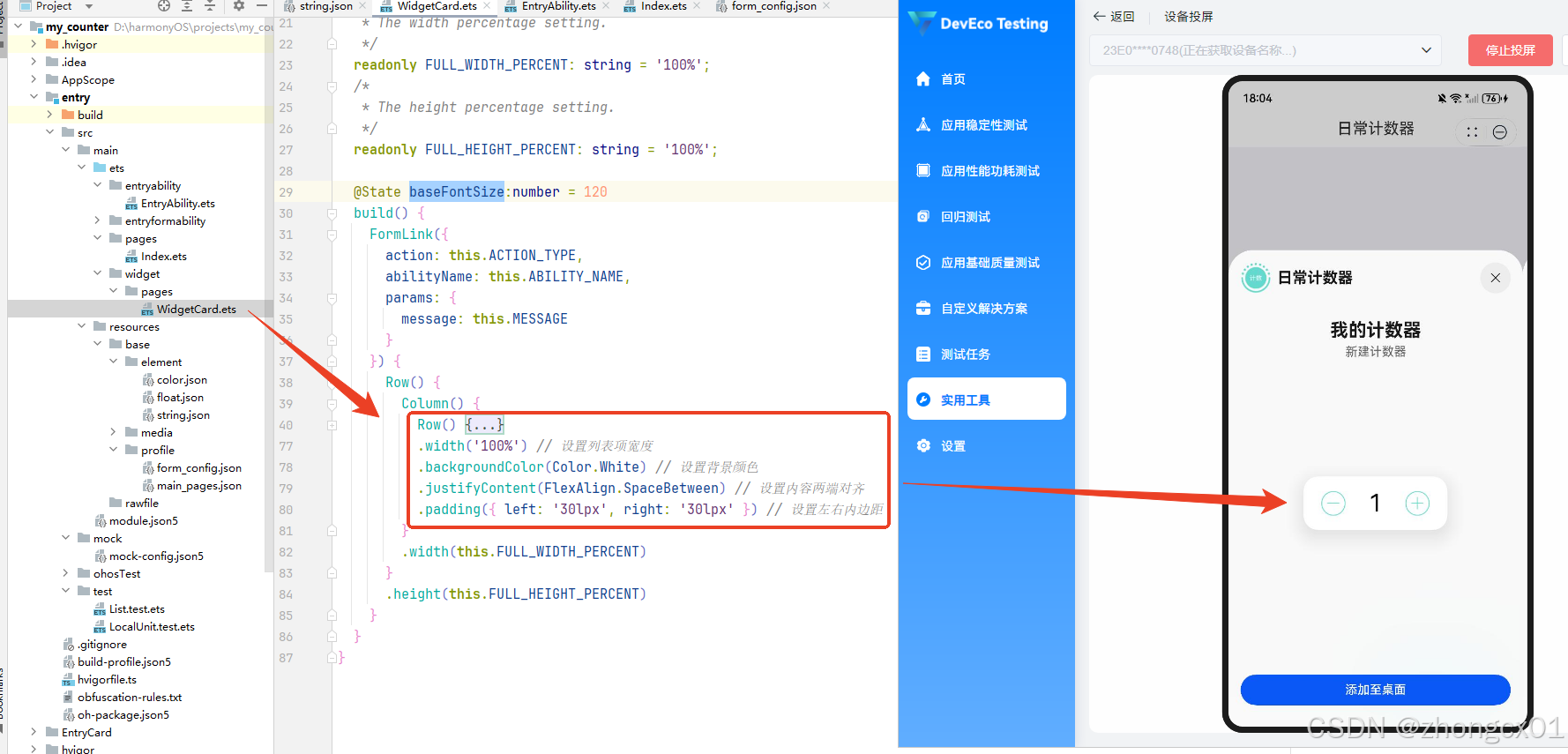The height and width of the screenshot is (754, 1568).
Task: Open Index.ets under pages in the tree
Action: tap(163, 257)
